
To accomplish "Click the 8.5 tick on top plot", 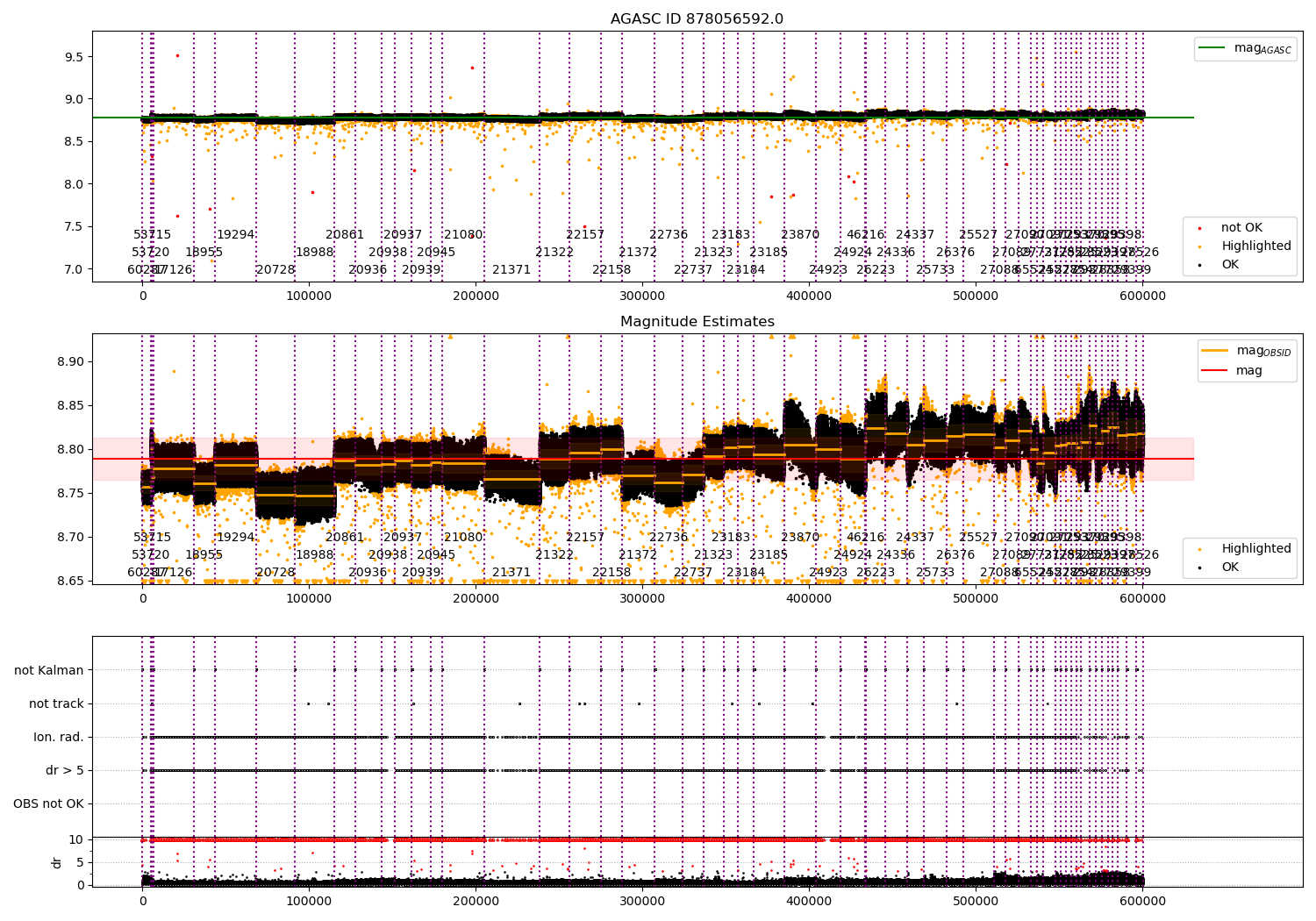I will pyautogui.click(x=74, y=142).
